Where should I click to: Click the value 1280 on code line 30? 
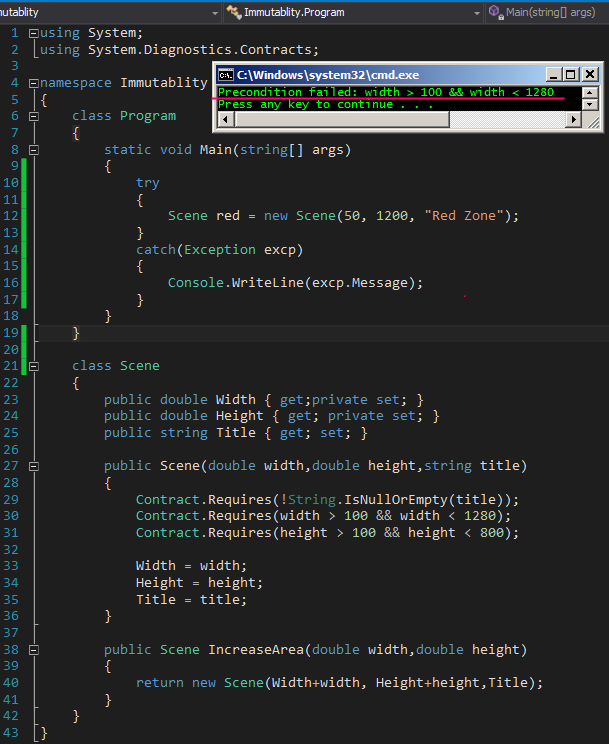coord(480,516)
